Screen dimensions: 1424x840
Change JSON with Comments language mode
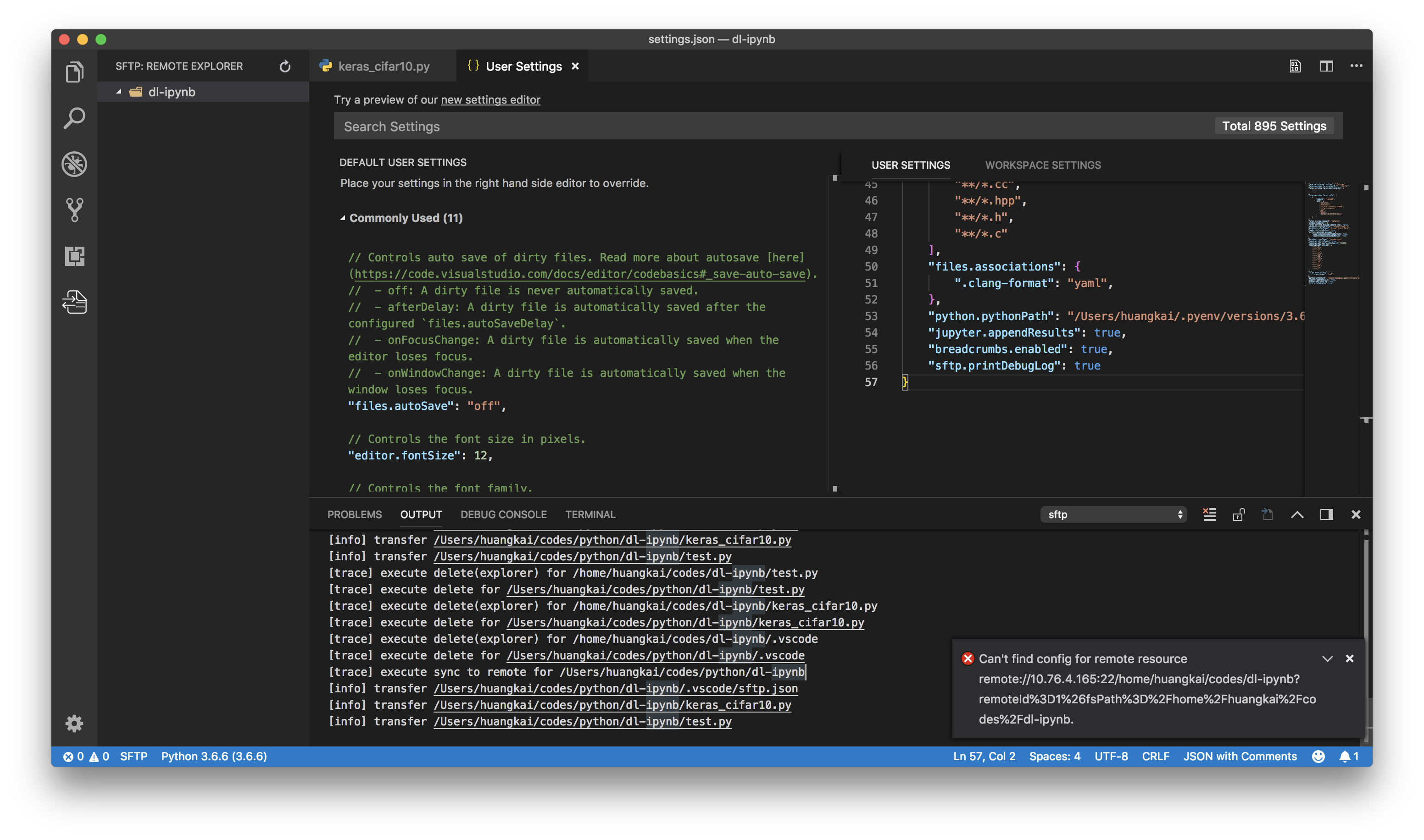[x=1240, y=757]
